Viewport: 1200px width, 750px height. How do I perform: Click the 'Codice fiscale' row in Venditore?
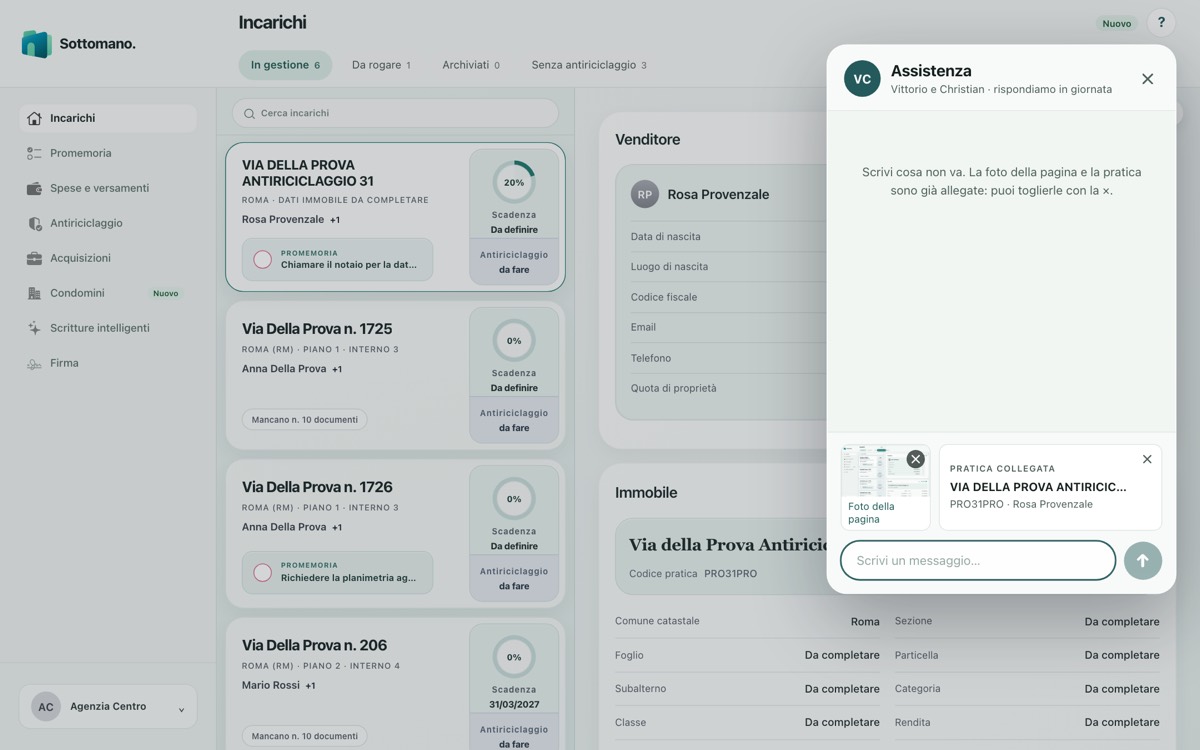729,297
